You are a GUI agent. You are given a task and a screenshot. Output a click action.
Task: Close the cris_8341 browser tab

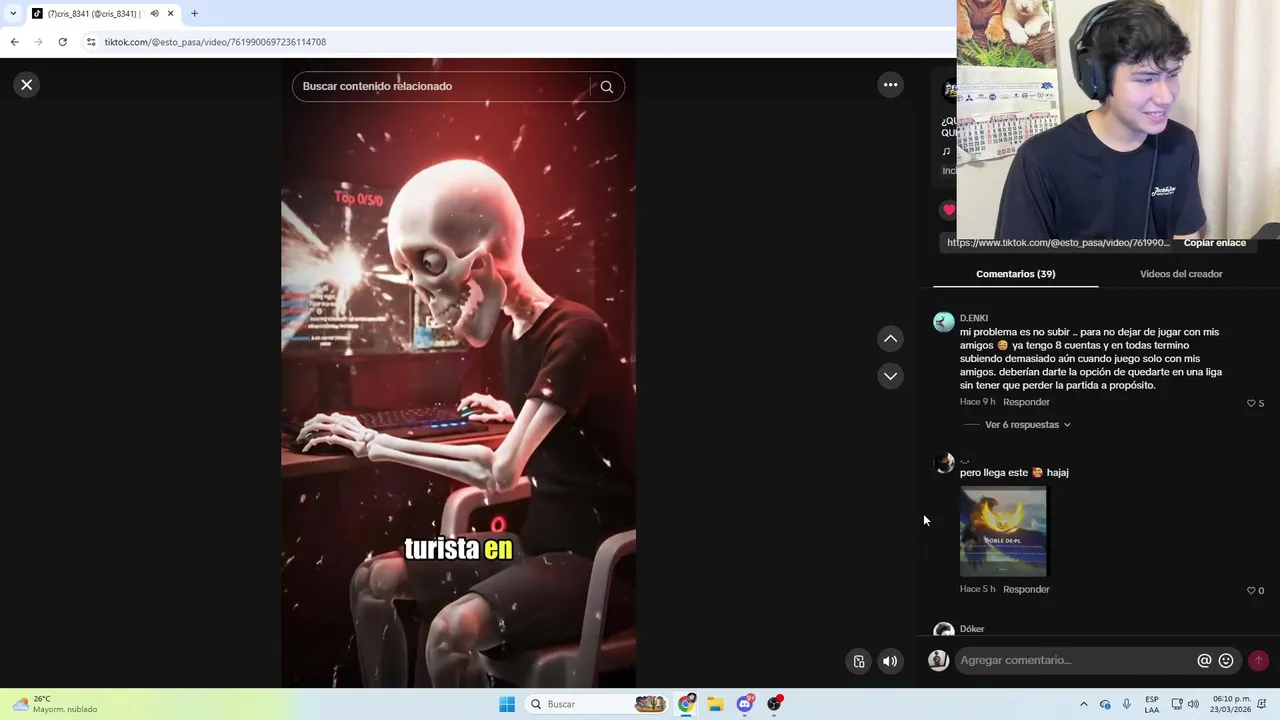click(170, 14)
